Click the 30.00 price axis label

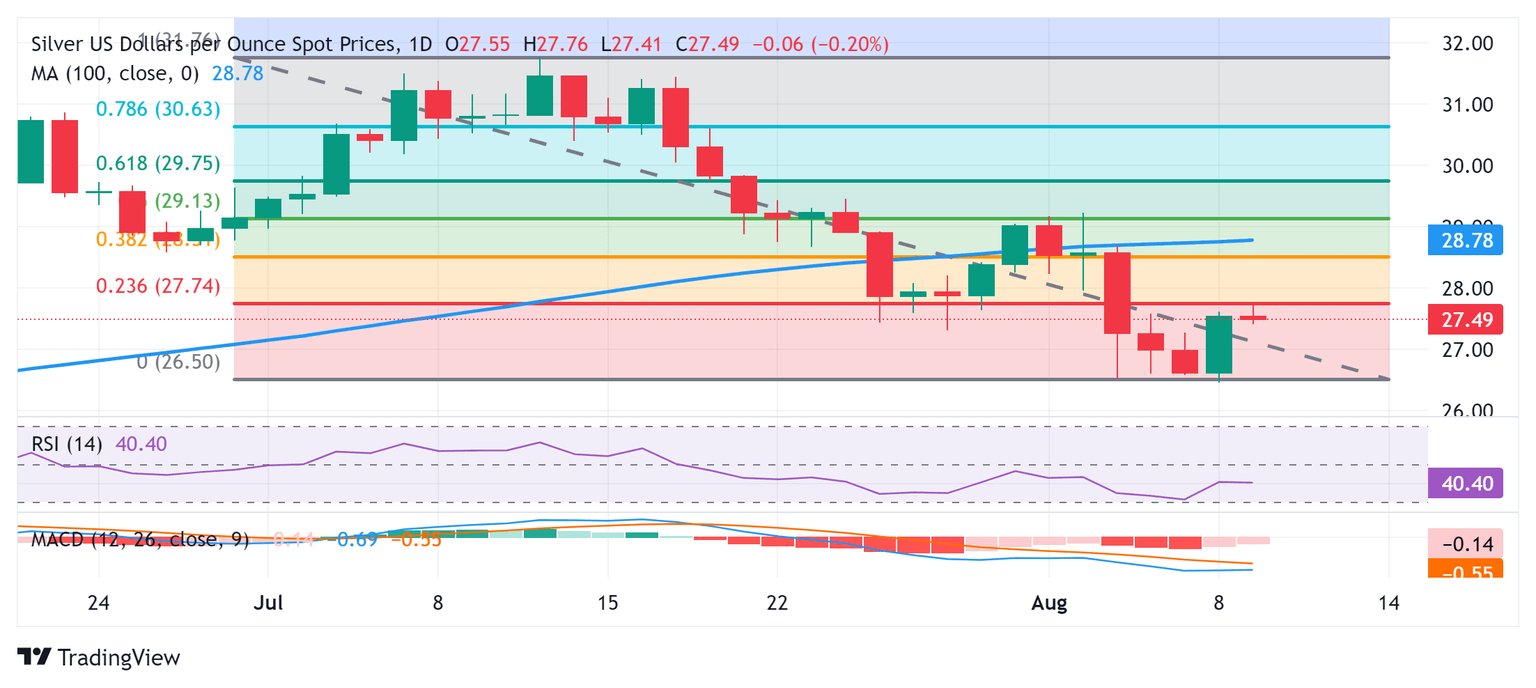click(1466, 166)
